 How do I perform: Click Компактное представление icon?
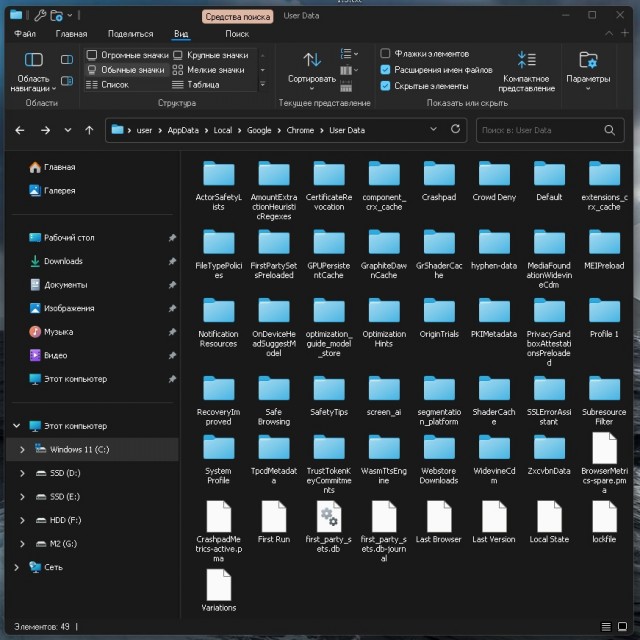(x=525, y=60)
